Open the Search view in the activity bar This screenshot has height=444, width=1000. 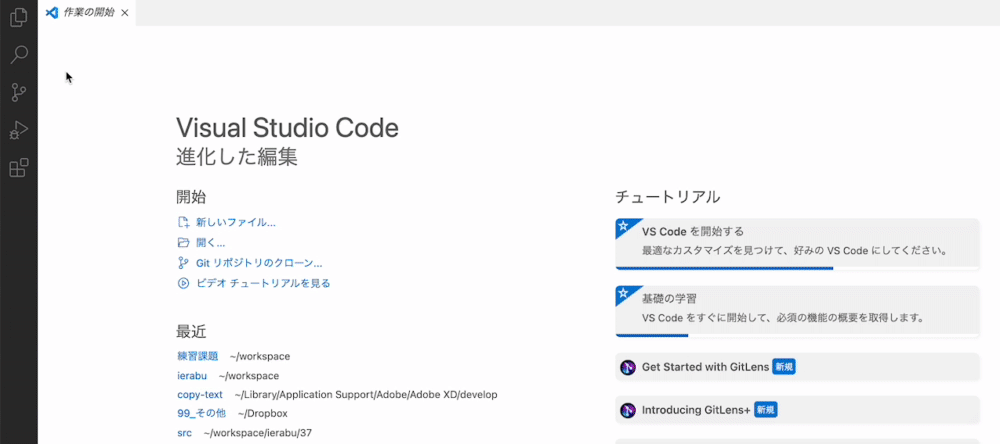19,55
